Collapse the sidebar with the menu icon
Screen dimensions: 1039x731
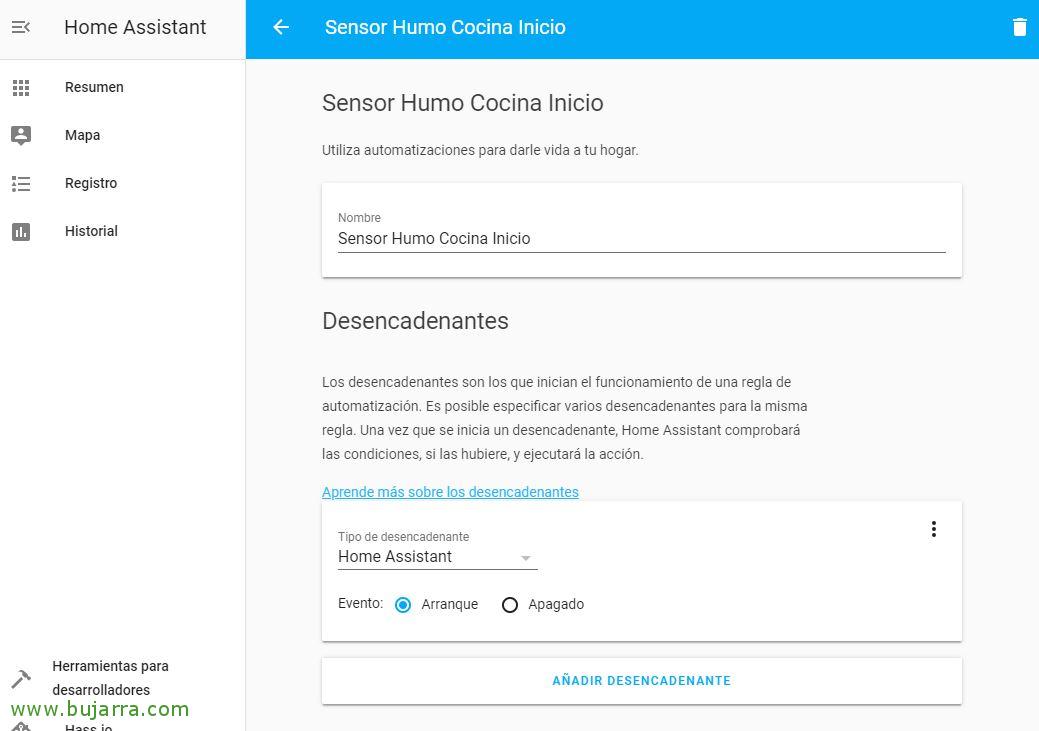tap(21, 27)
